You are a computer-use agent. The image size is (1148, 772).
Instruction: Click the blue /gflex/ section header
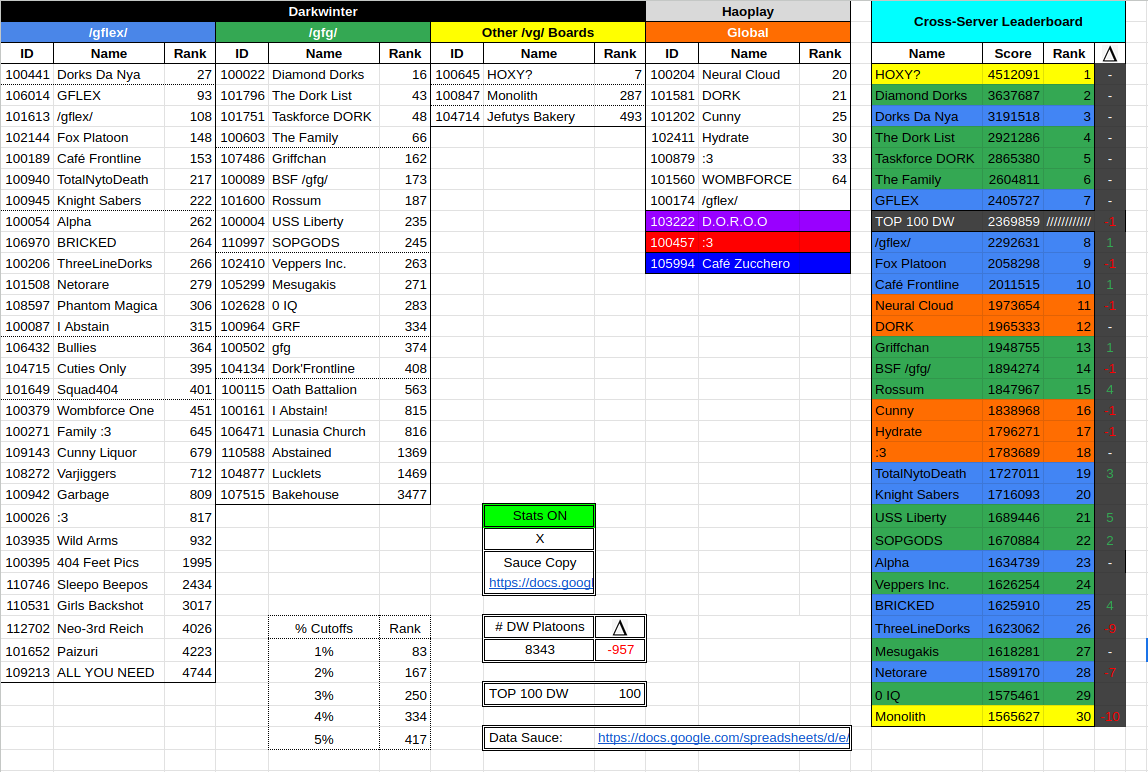(108, 32)
